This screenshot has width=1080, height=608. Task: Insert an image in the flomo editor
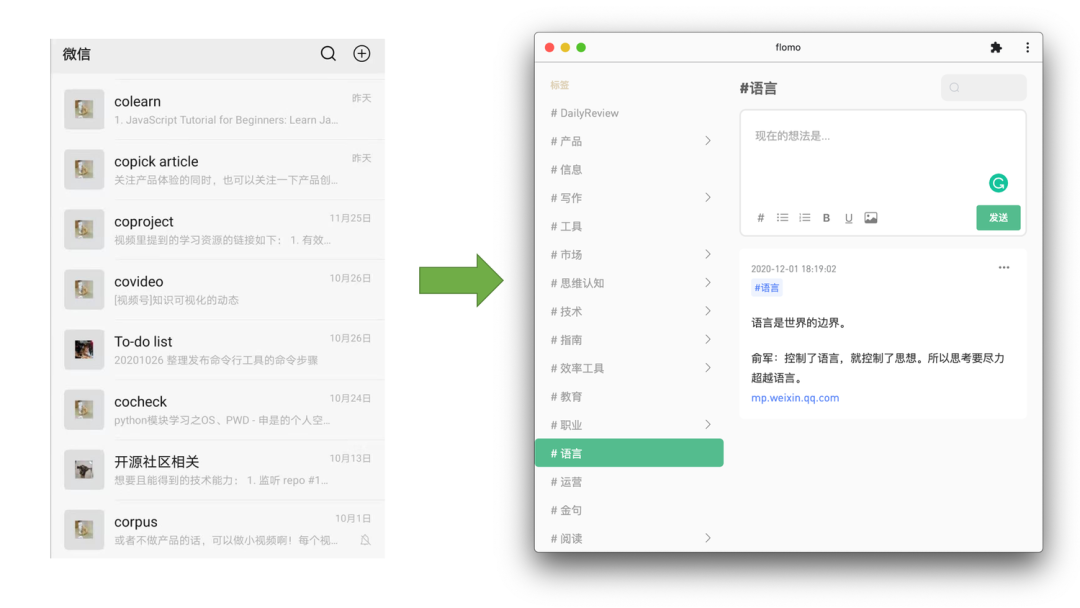pyautogui.click(x=871, y=218)
